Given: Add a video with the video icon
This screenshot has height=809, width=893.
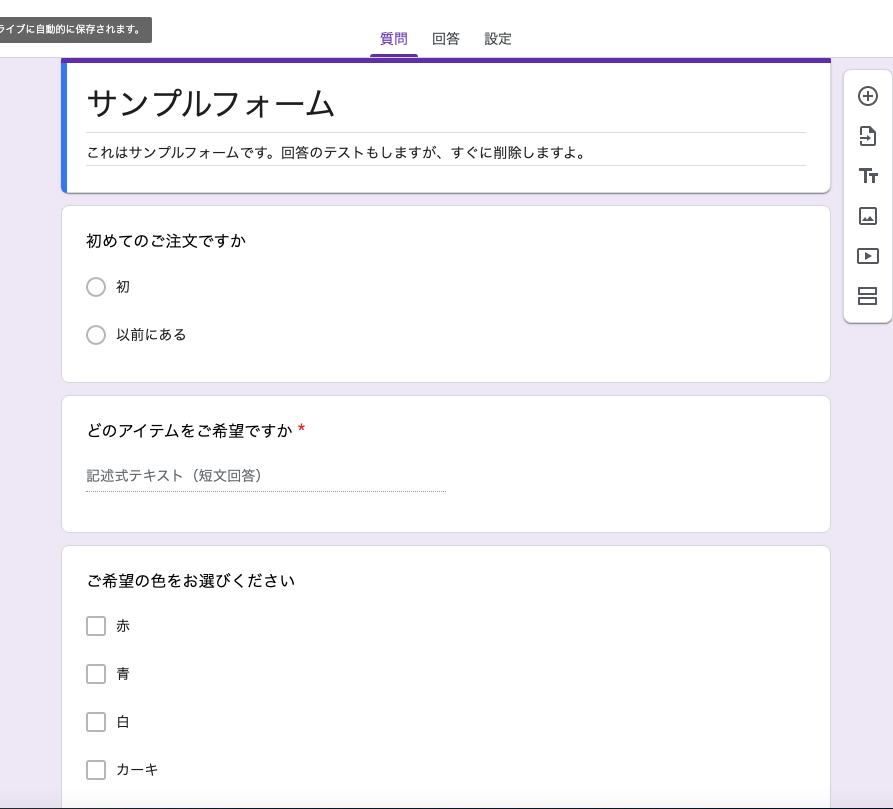Looking at the screenshot, I should (866, 256).
